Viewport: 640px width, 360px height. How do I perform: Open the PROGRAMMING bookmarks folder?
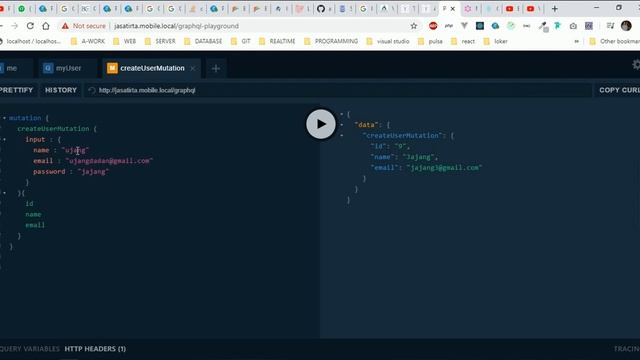point(331,41)
